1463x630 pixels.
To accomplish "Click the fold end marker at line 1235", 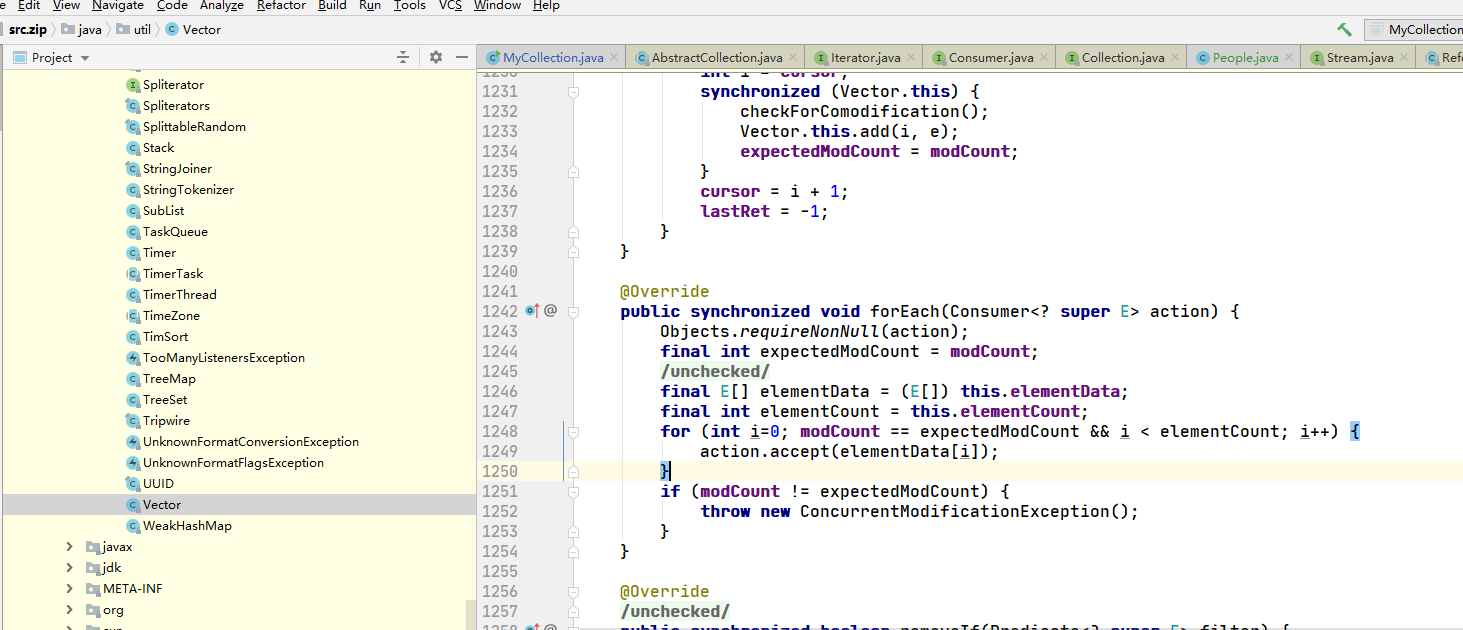I will (x=574, y=171).
